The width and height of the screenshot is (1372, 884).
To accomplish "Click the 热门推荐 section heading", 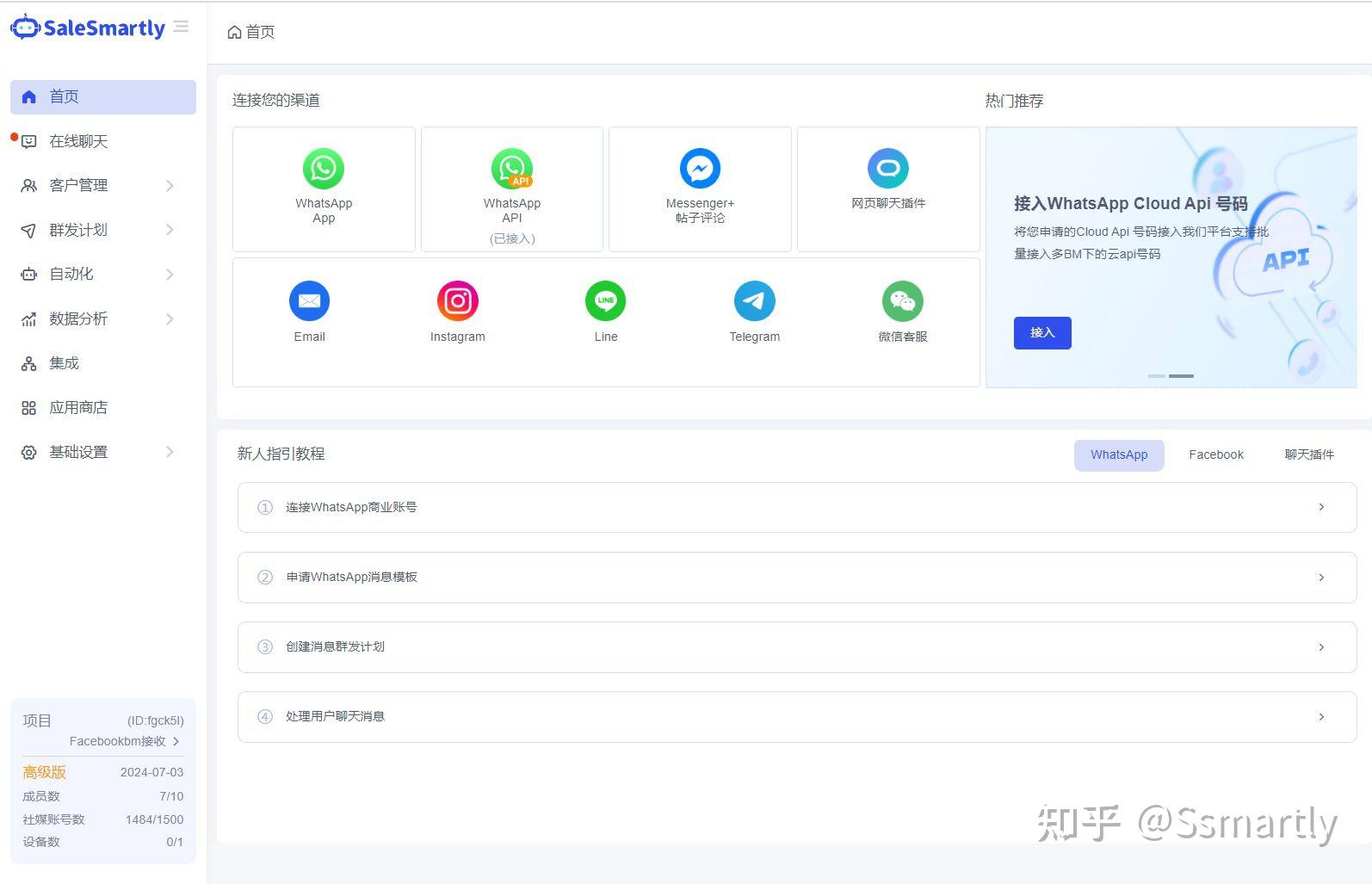I will point(1014,101).
